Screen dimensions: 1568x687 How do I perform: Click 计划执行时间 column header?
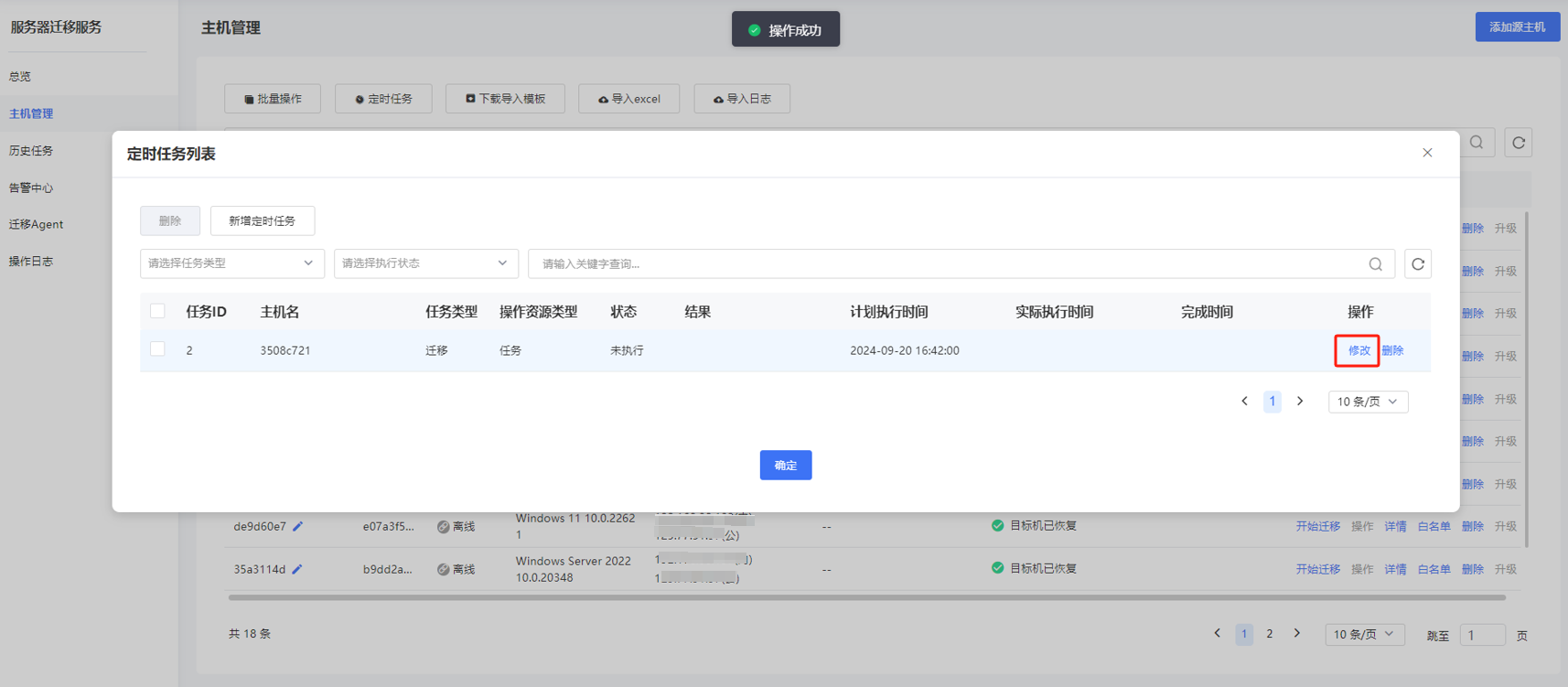point(888,312)
